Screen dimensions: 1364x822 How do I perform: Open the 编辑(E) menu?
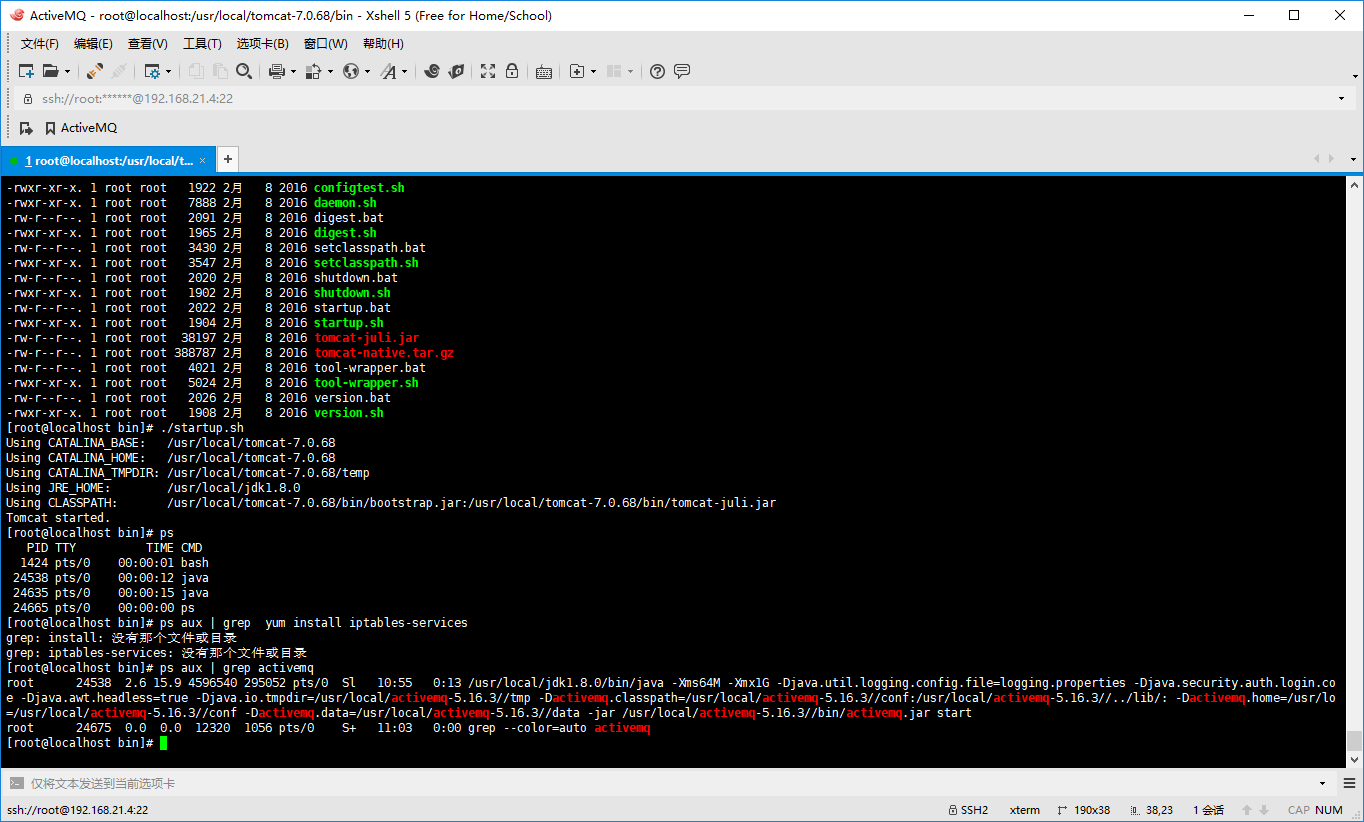click(x=93, y=44)
